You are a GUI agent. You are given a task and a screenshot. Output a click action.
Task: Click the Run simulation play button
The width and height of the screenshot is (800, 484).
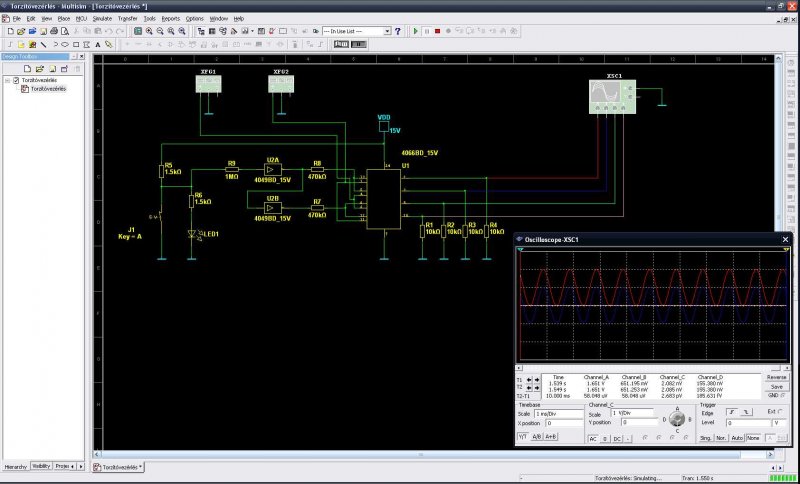416,31
